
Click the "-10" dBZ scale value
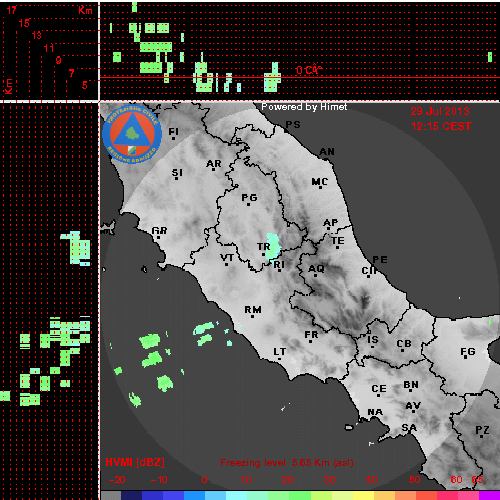pos(159,480)
